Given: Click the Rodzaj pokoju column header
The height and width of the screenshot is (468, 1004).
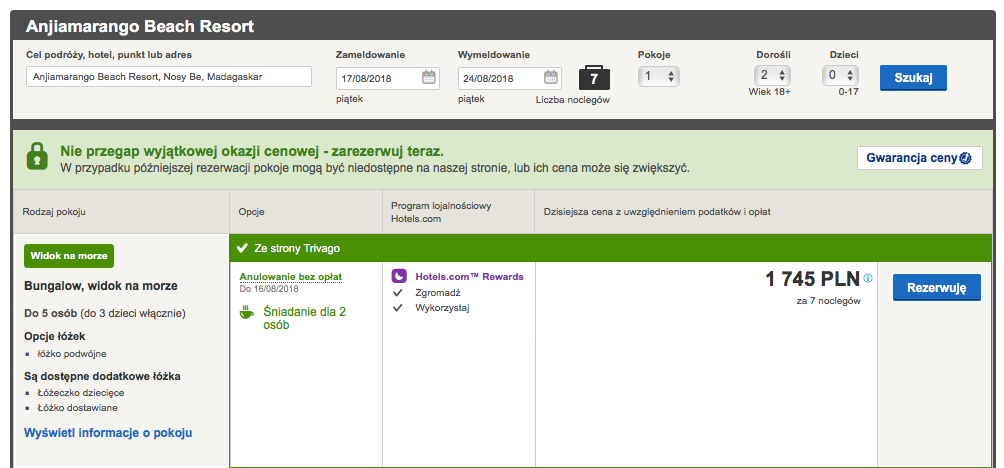Looking at the screenshot, I should click(x=54, y=211).
